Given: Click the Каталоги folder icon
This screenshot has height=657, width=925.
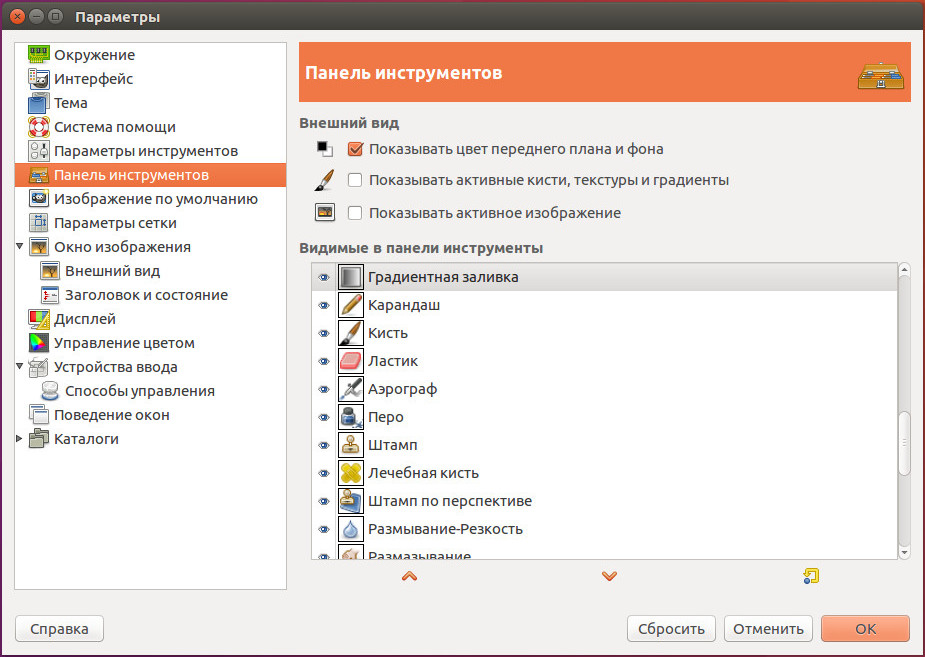Looking at the screenshot, I should (39, 439).
